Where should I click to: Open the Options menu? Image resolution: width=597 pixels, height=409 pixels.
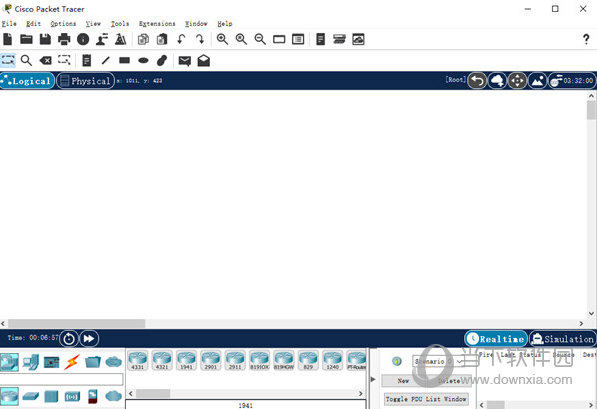(x=63, y=24)
